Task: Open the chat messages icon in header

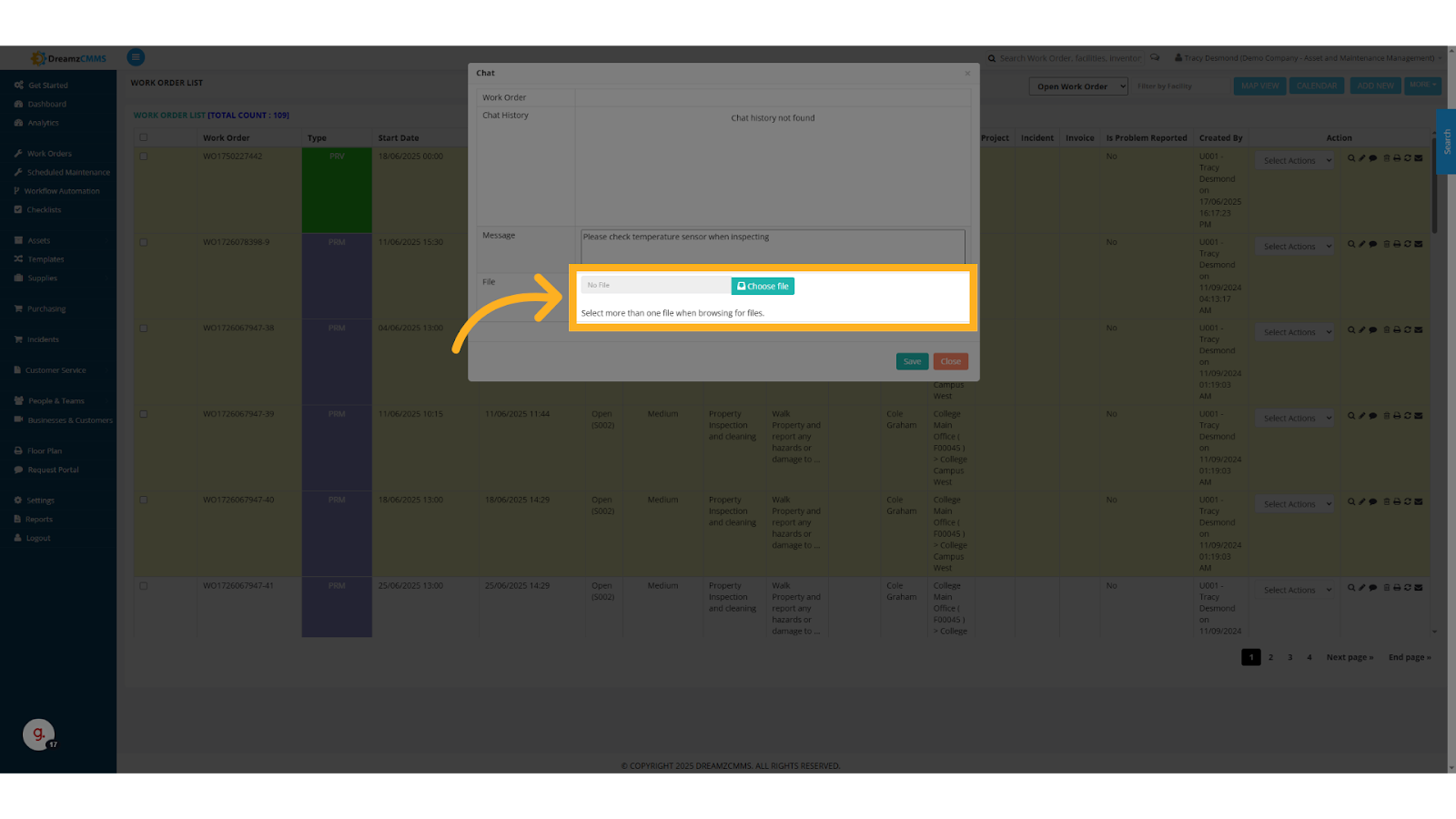Action: 1155,57
